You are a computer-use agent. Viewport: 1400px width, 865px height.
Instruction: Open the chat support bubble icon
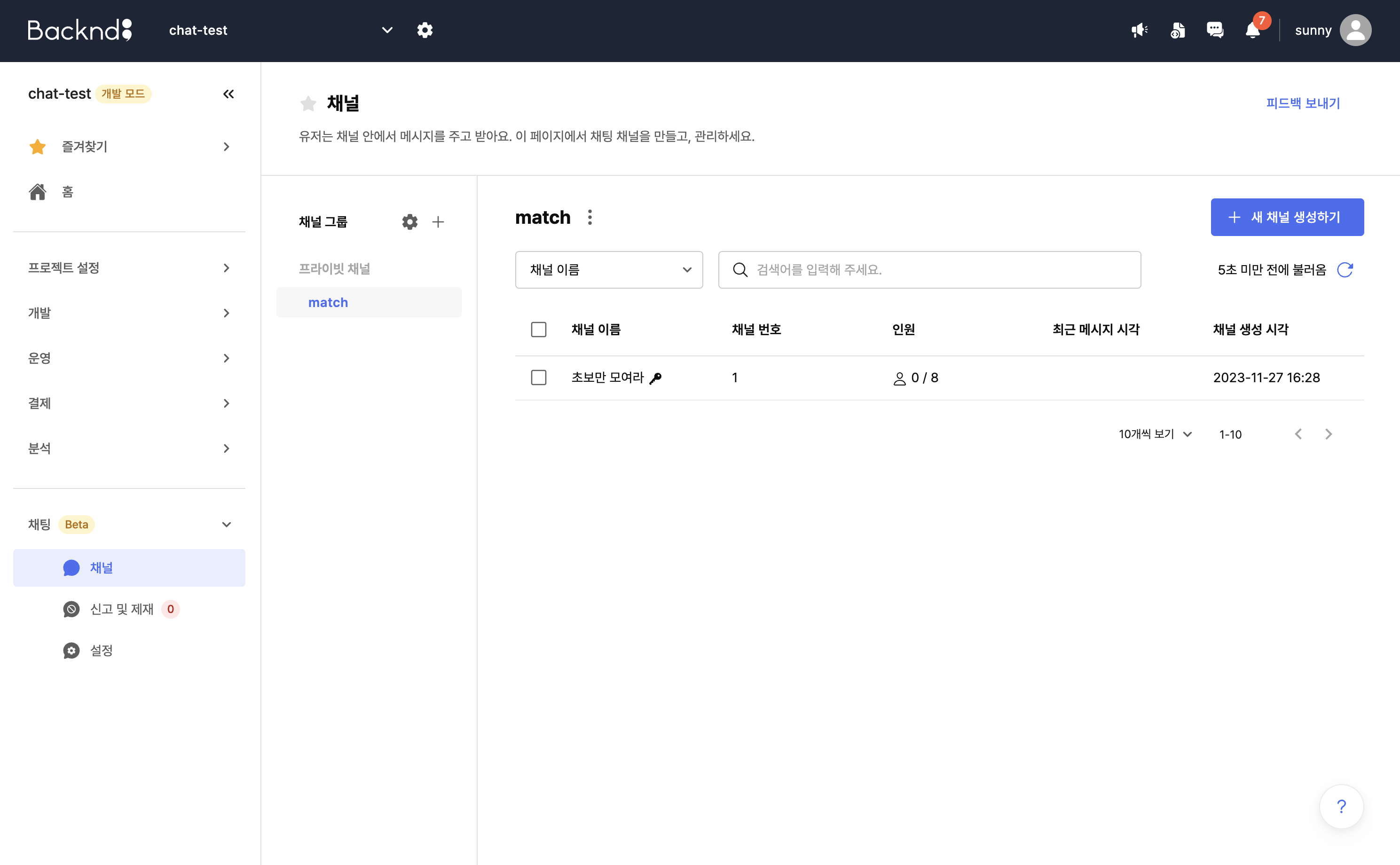(x=1215, y=30)
